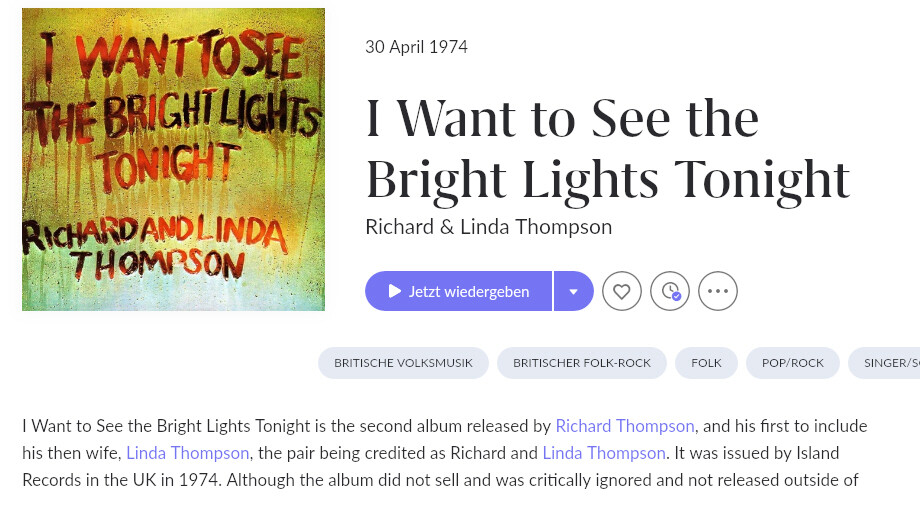Open the three-dots more options menu

[717, 291]
